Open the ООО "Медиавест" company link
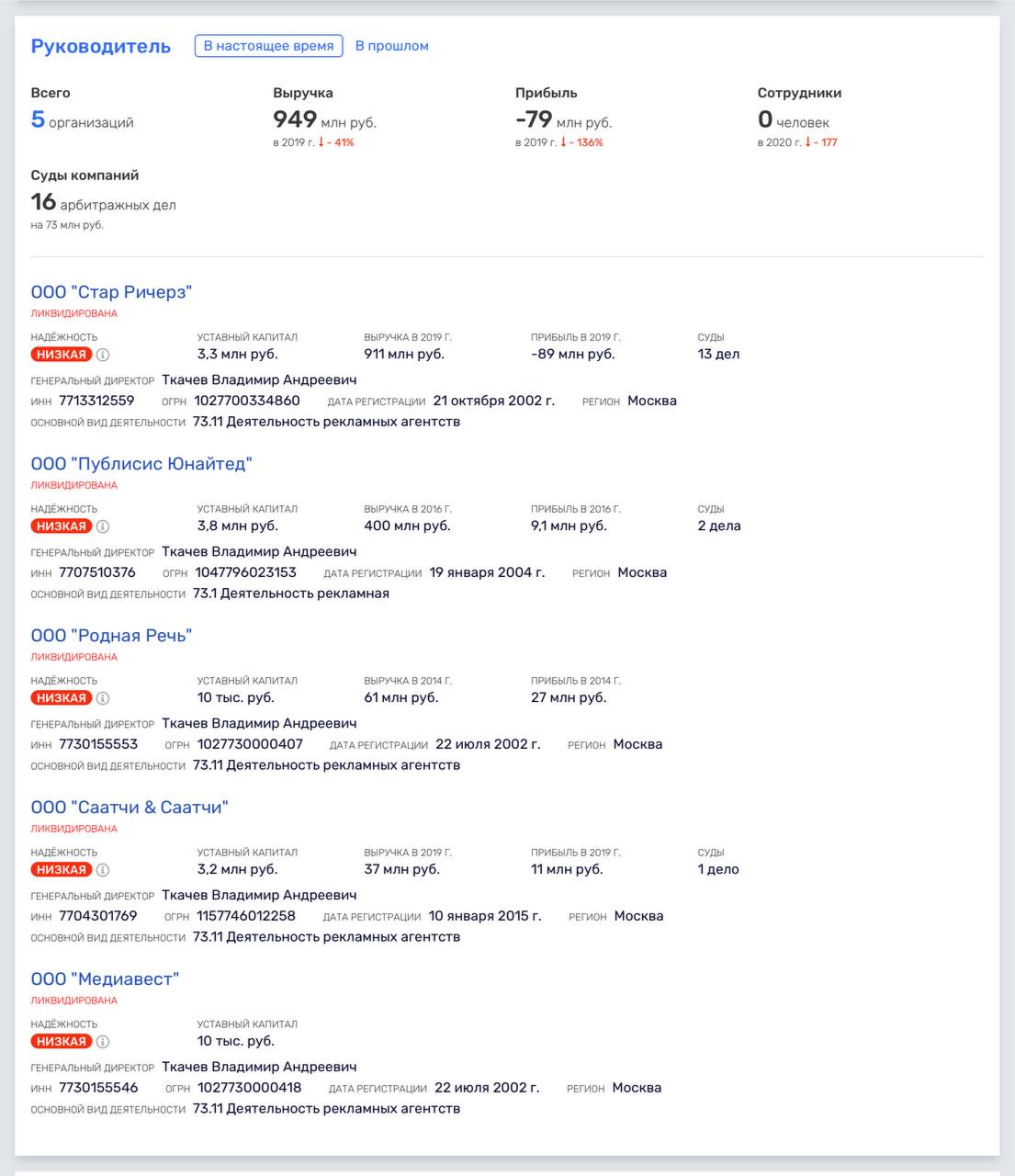1015x1176 pixels. pyautogui.click(x=105, y=979)
